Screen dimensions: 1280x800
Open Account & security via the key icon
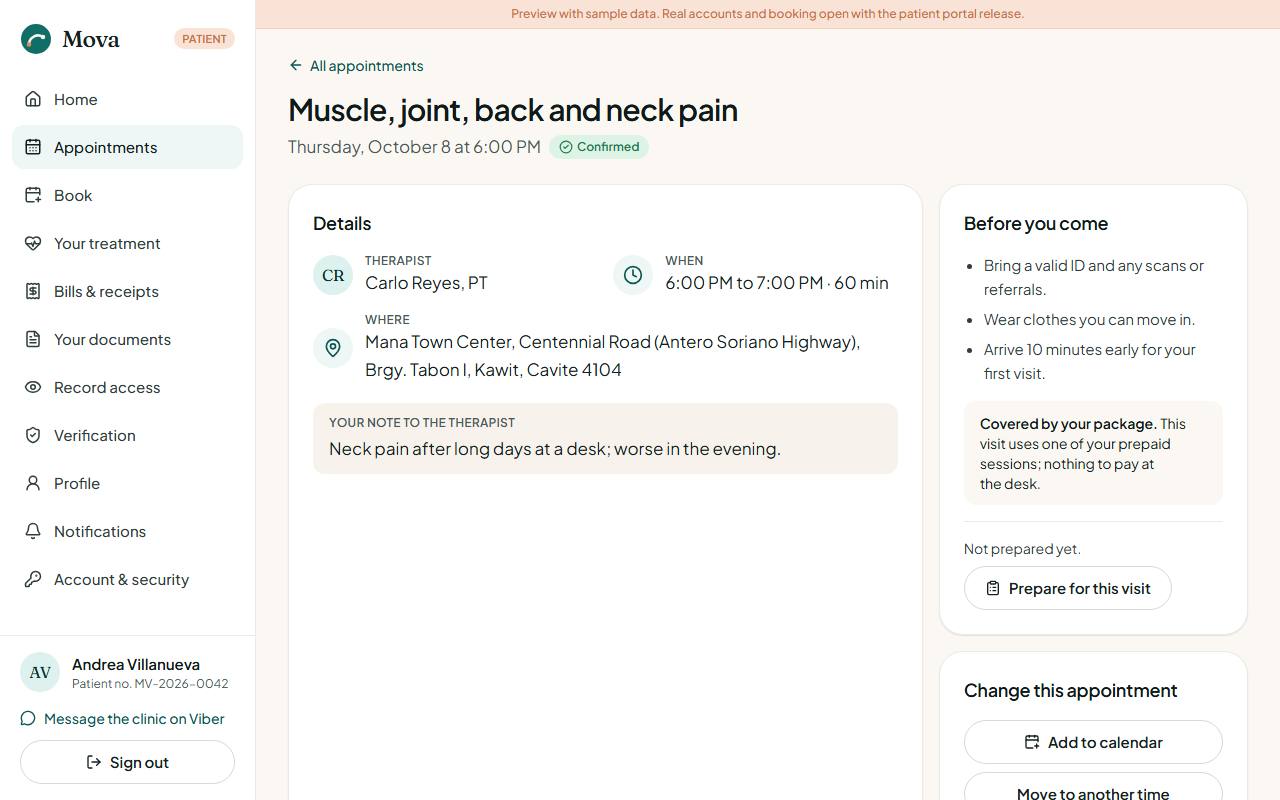coord(33,579)
